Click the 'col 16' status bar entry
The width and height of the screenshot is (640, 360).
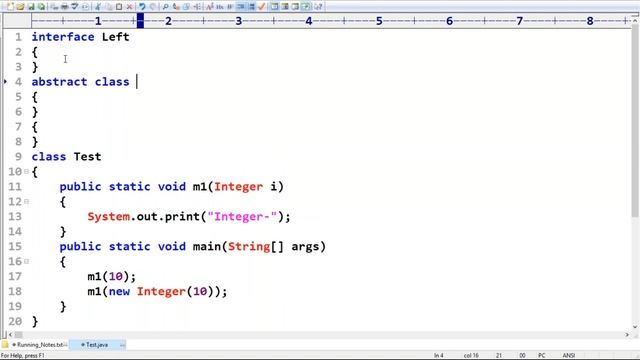(471, 356)
